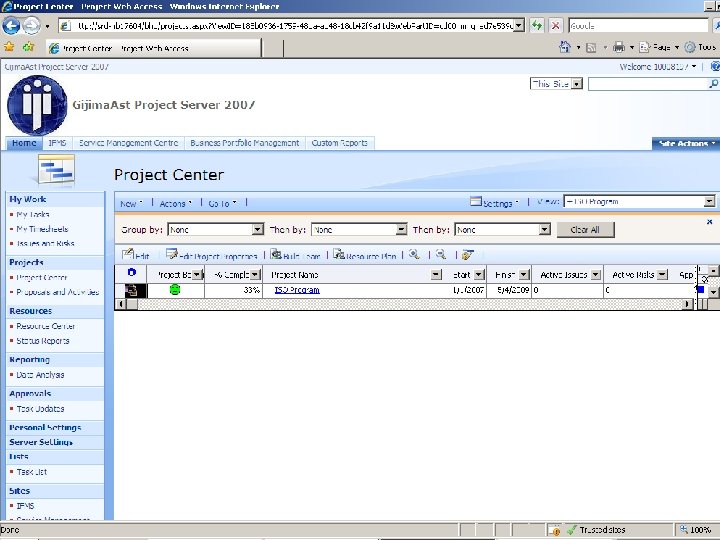Click the browser Forward arrow button
Screen dimensions: 720x540
tap(31, 26)
